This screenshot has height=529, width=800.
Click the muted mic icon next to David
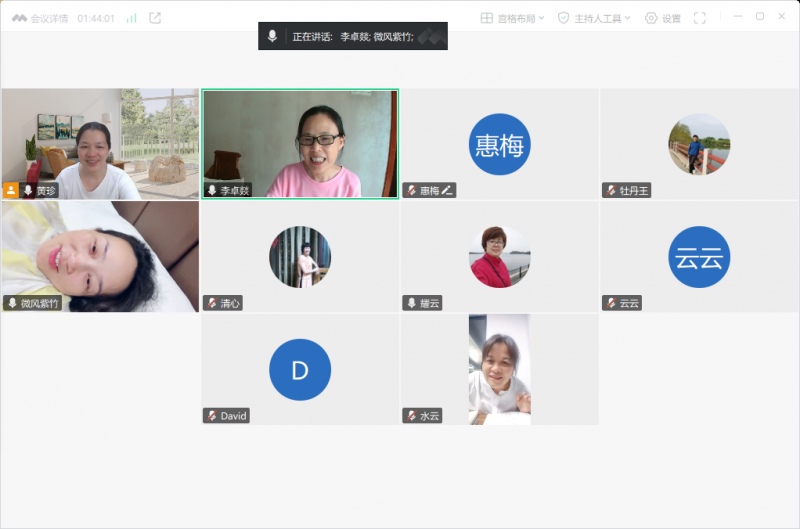tap(211, 416)
